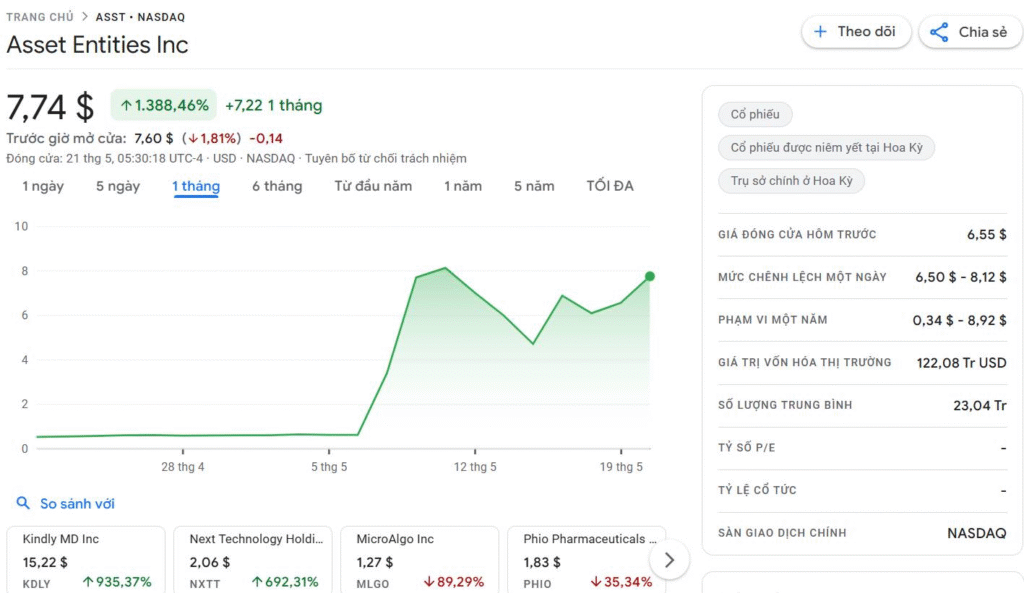This screenshot has width=1024, height=593.
Task: Click the green end-point dot on chart
Action: [x=649, y=276]
